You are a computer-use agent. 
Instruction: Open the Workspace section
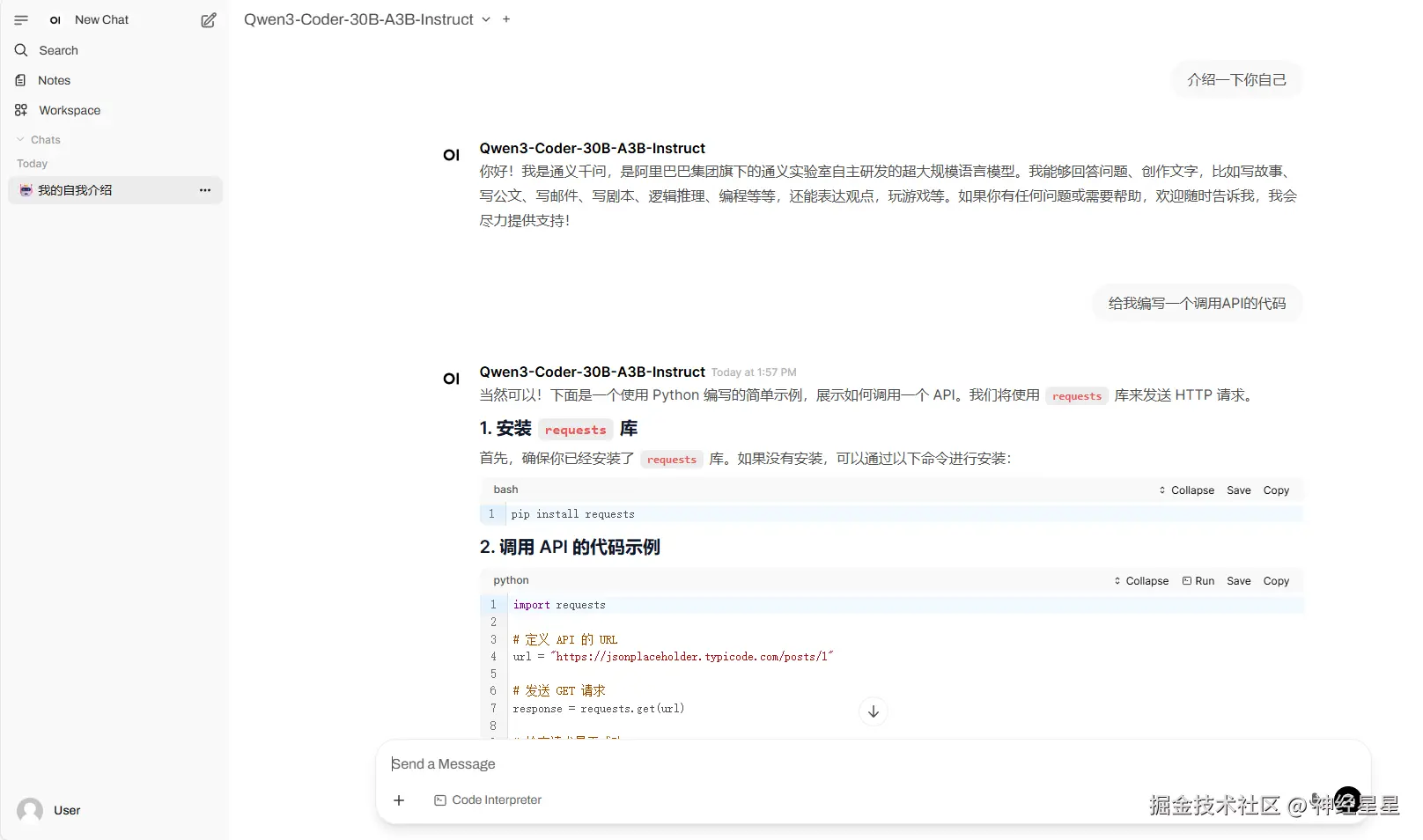point(68,110)
